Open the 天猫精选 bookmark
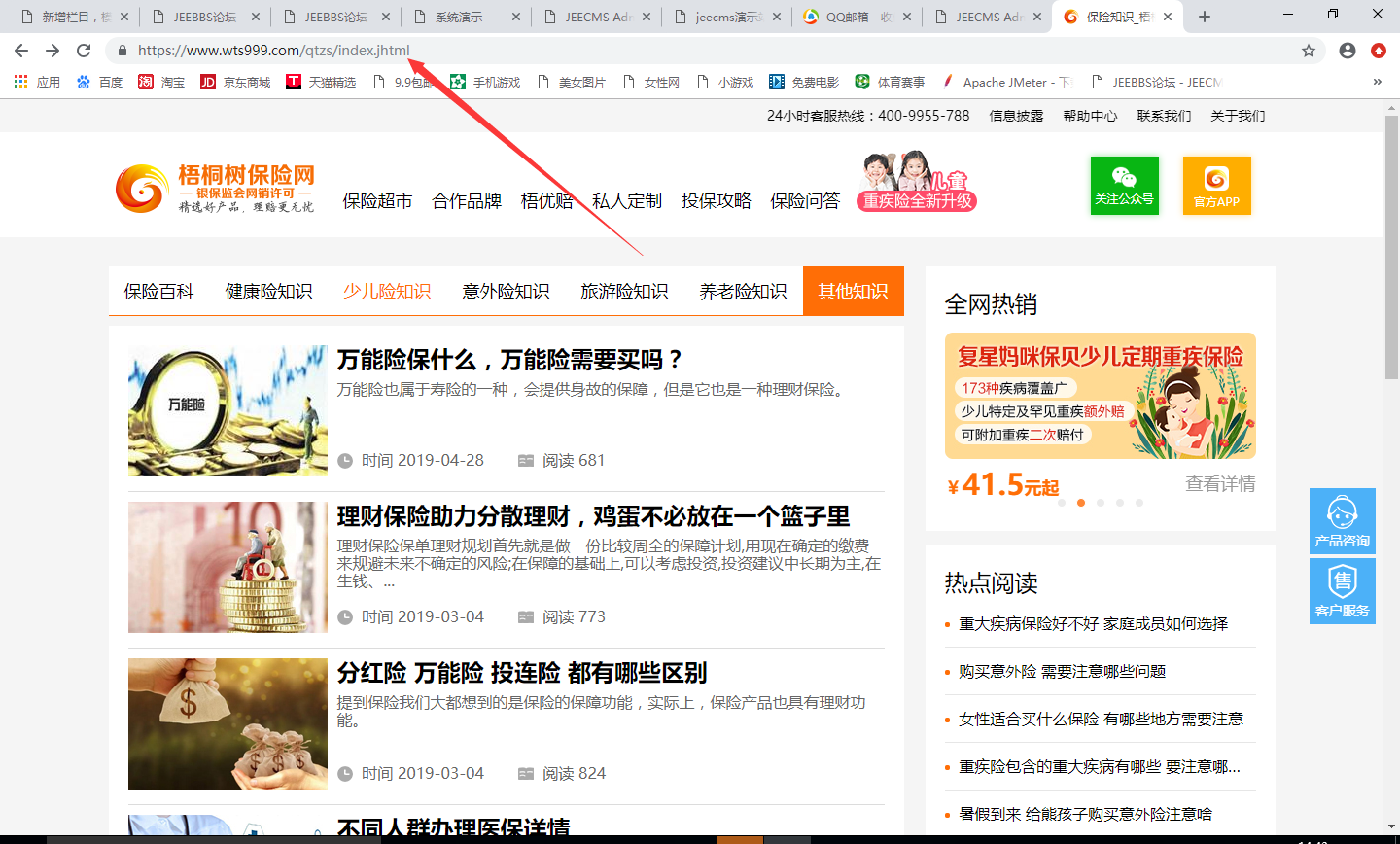 [321, 82]
